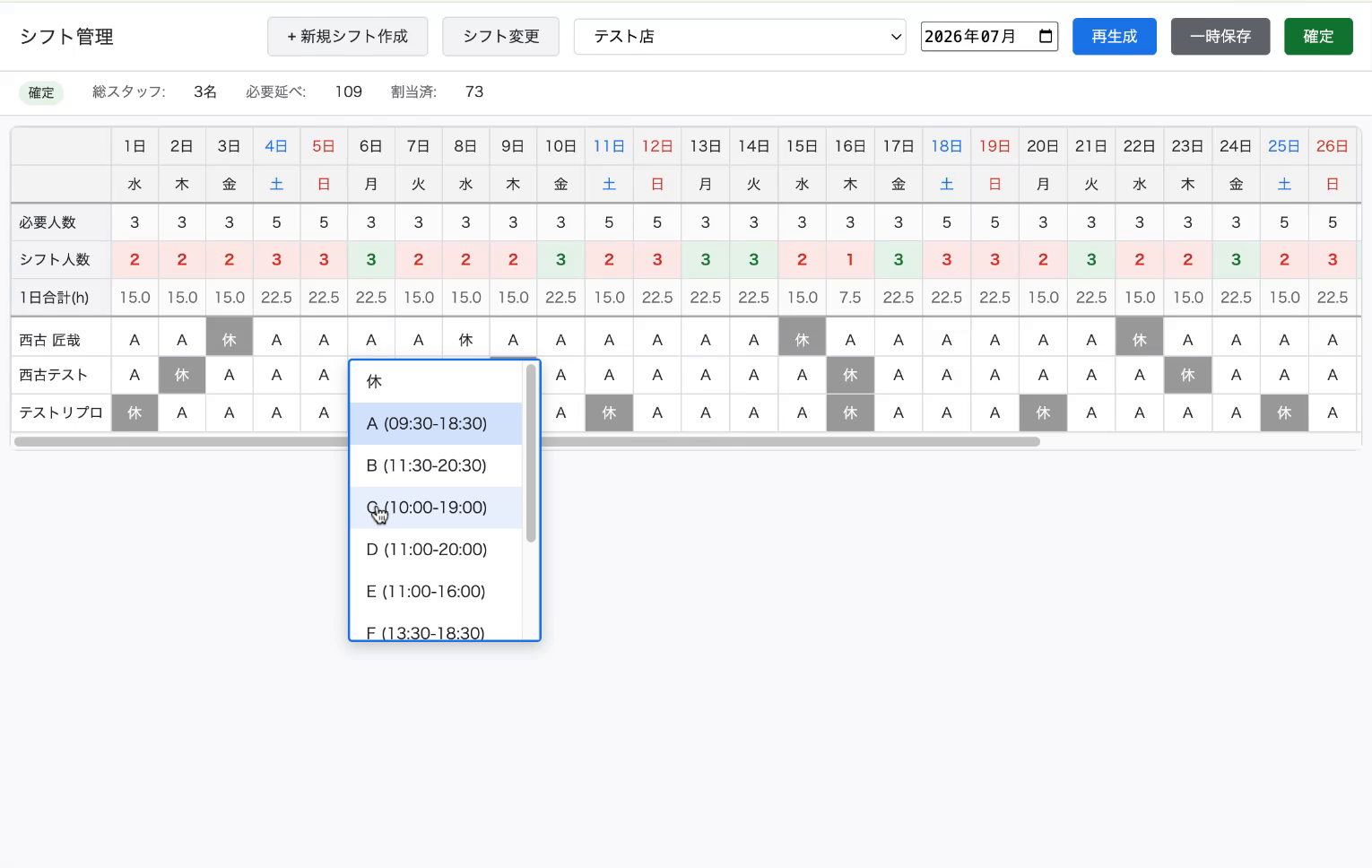Click the シフト変更 button
Image resolution: width=1372 pixels, height=868 pixels.
pyautogui.click(x=500, y=37)
